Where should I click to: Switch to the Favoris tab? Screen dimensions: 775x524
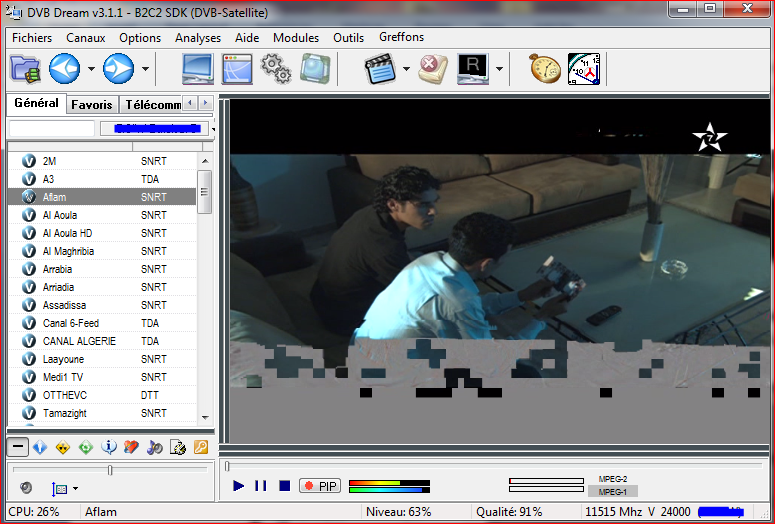point(91,104)
